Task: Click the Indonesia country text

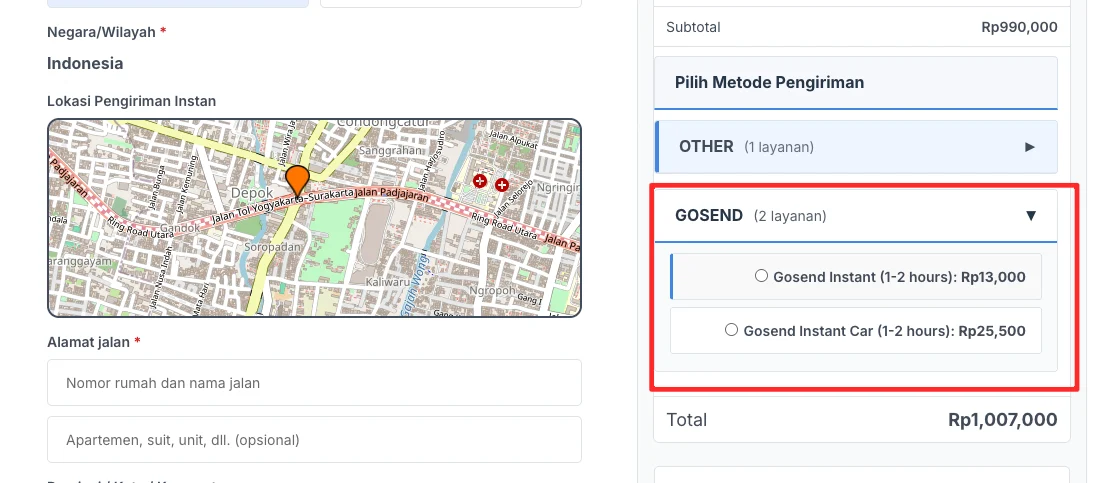Action: (x=85, y=64)
